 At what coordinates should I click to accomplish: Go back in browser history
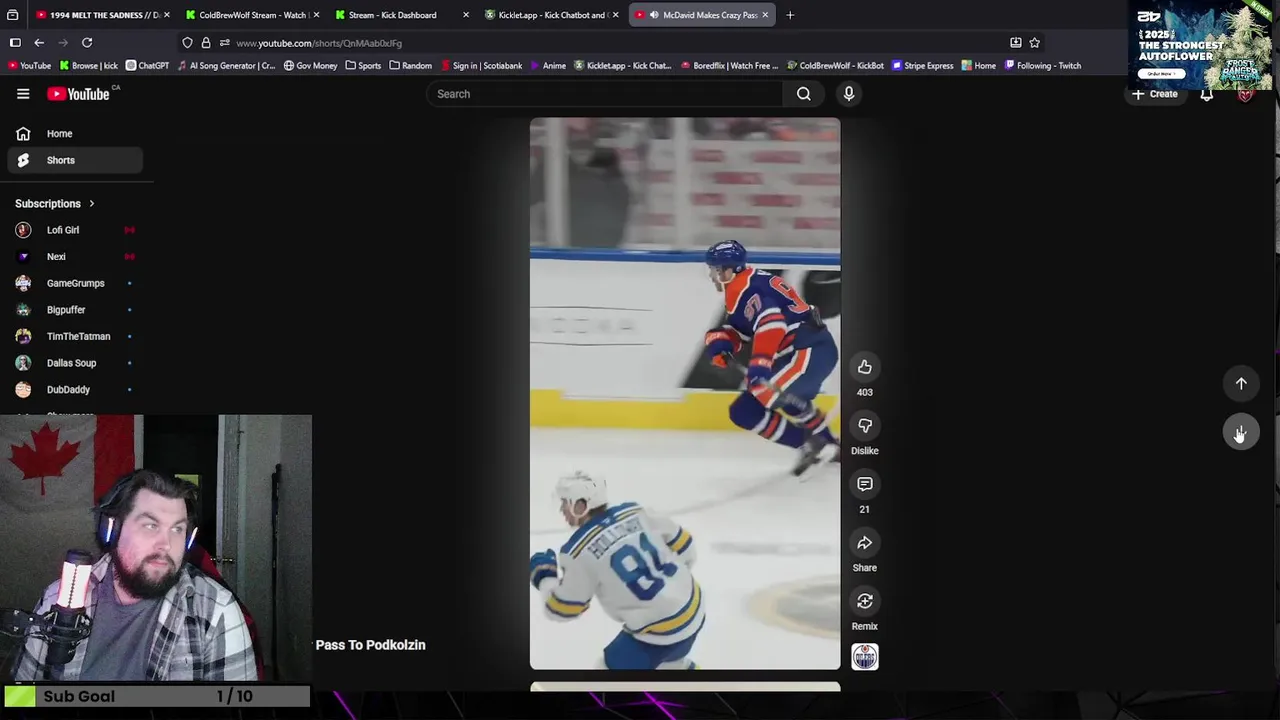[x=39, y=43]
